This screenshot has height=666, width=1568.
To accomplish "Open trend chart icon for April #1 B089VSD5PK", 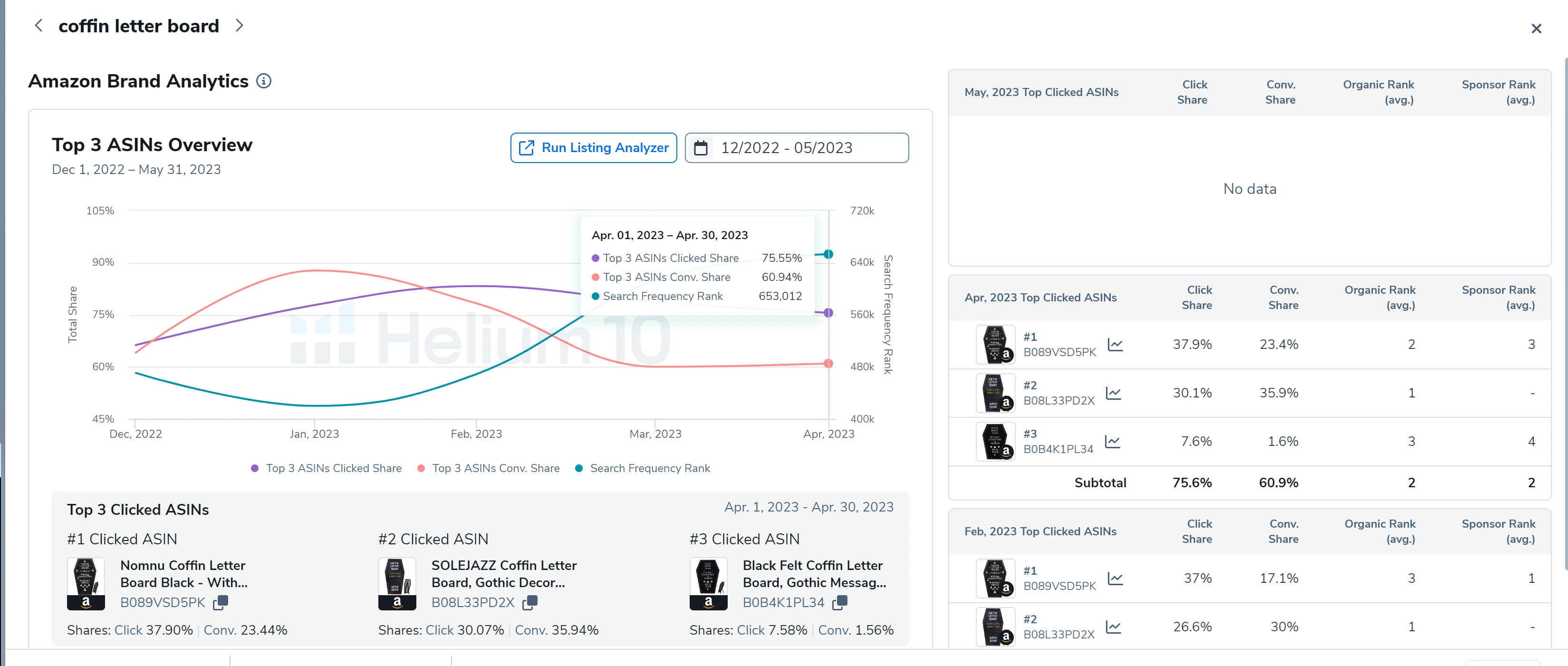I will (x=1116, y=344).
